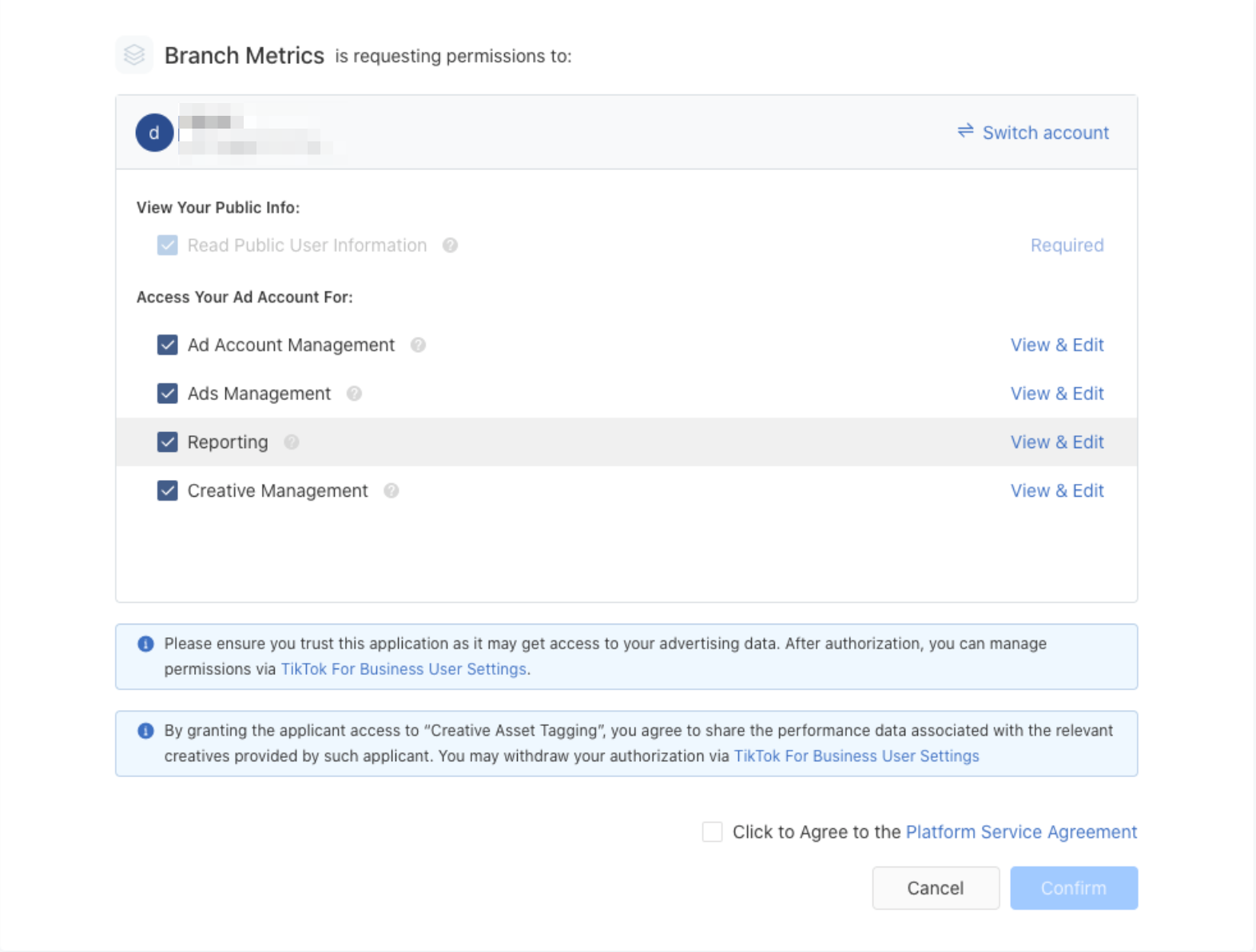Click help icon next to Creative Management
The image size is (1256, 952).
click(x=391, y=491)
